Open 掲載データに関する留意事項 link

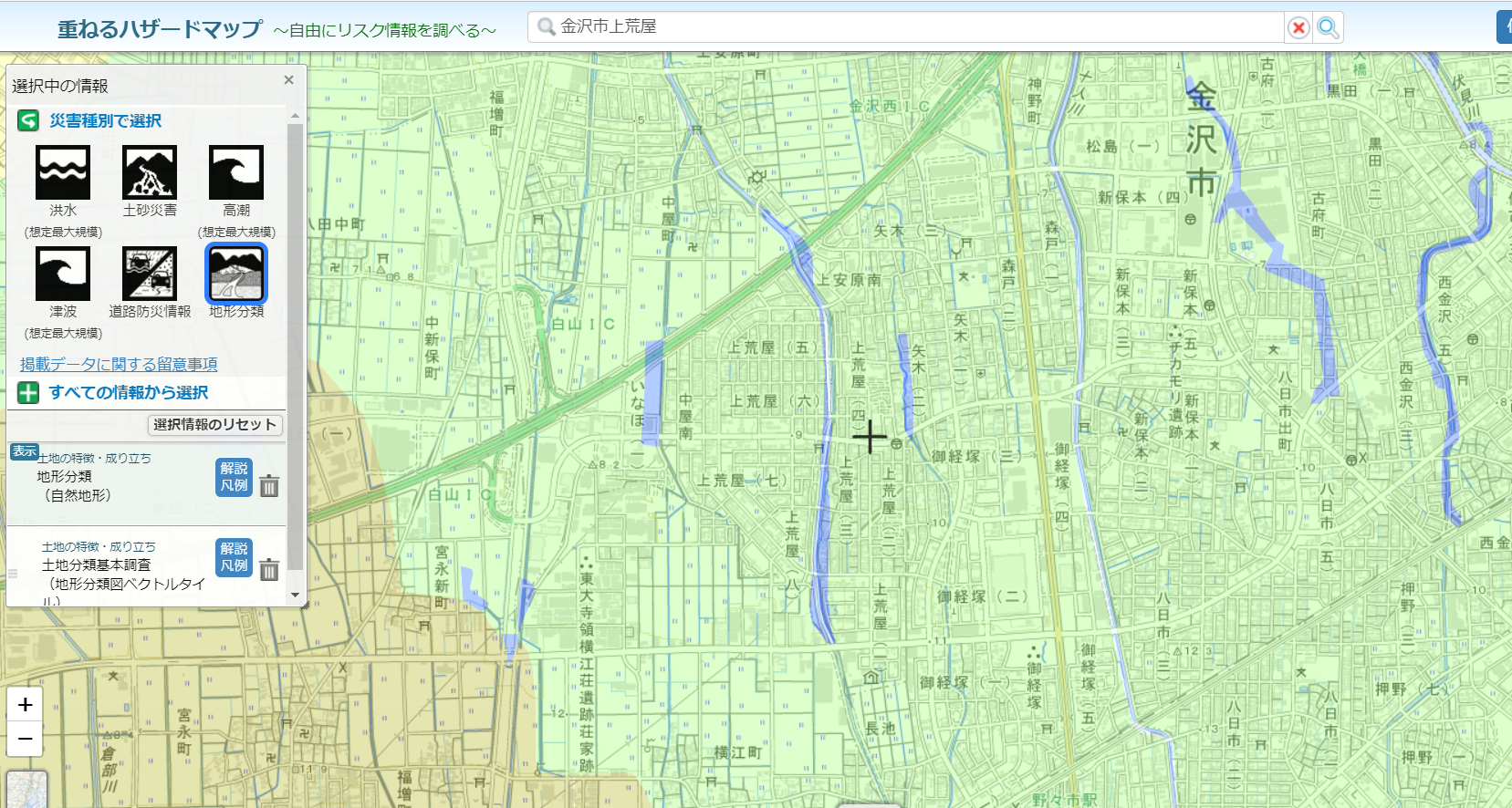pyautogui.click(x=119, y=364)
